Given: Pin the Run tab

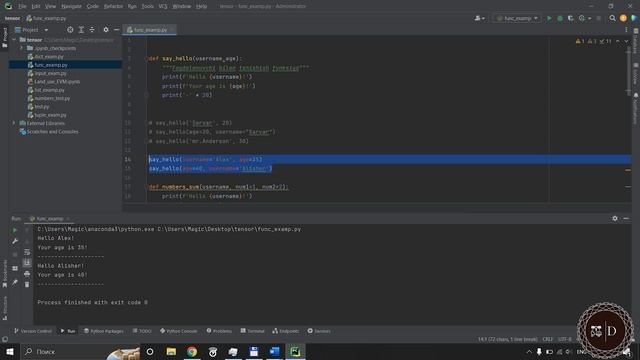Looking at the screenshot, I should [x=15, y=282].
